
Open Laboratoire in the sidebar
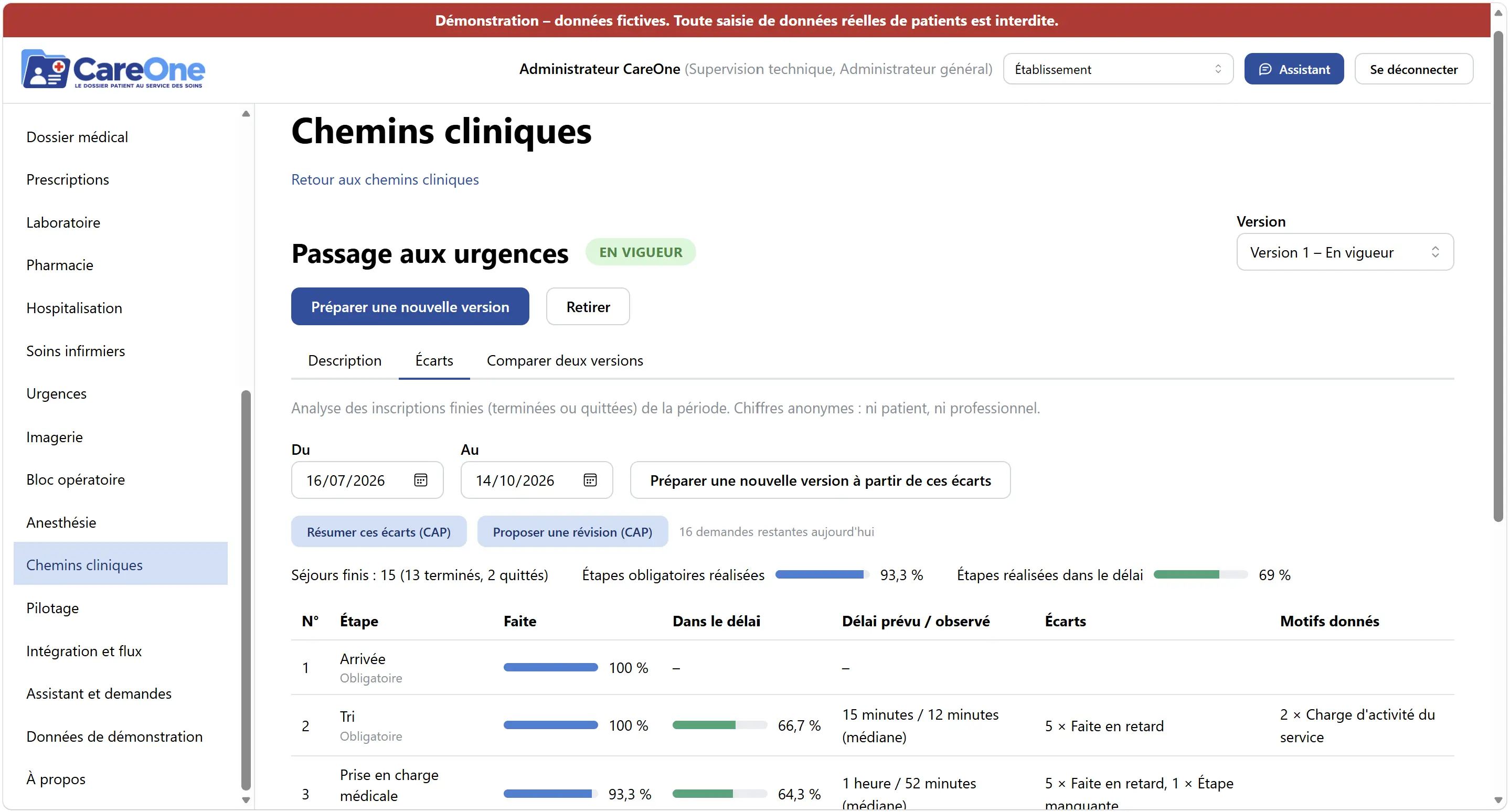coord(120,222)
